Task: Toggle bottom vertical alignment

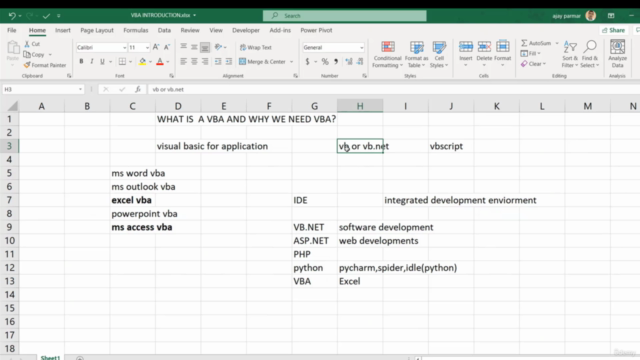Action: click(x=205, y=47)
